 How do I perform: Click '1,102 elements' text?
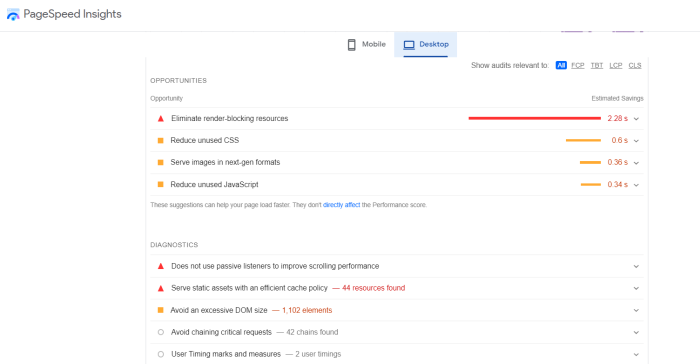pyautogui.click(x=307, y=310)
